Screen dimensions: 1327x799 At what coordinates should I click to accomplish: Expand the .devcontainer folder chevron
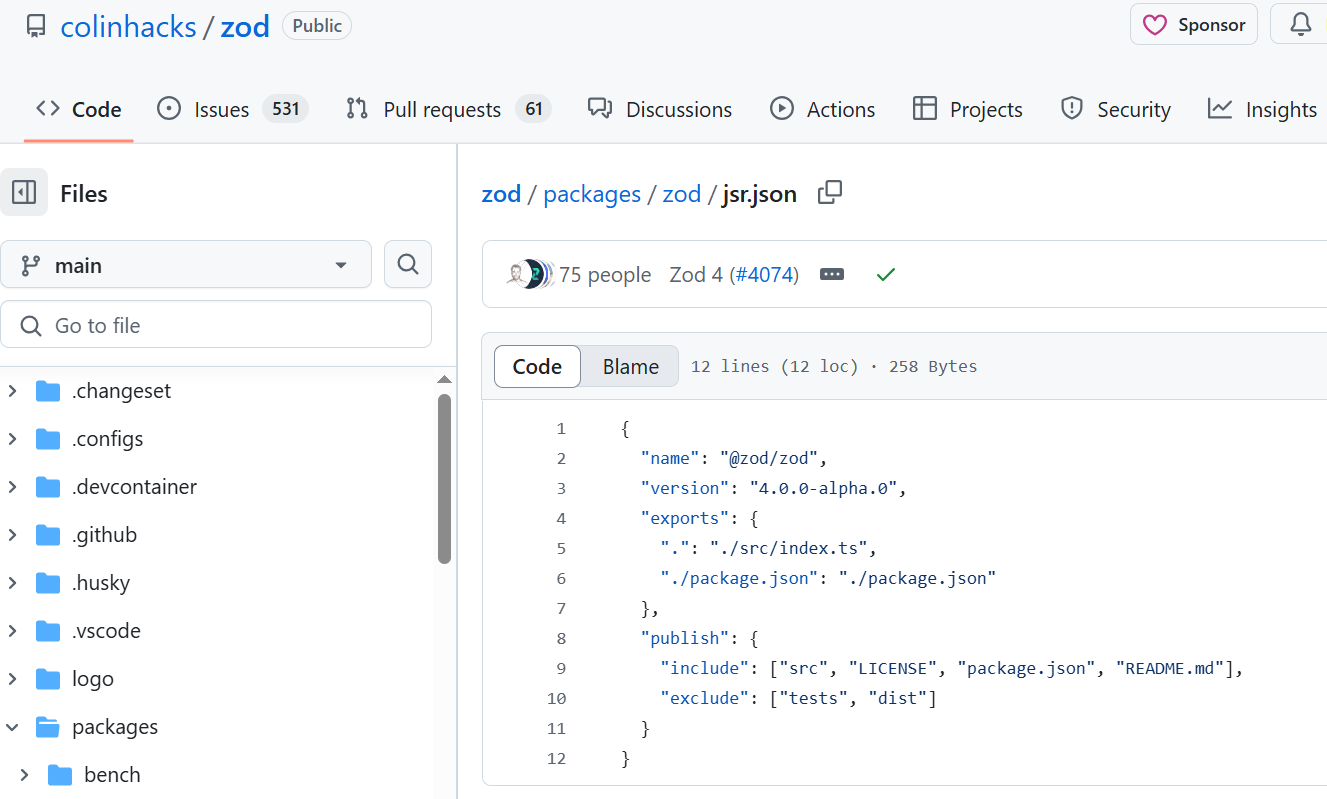tap(12, 487)
